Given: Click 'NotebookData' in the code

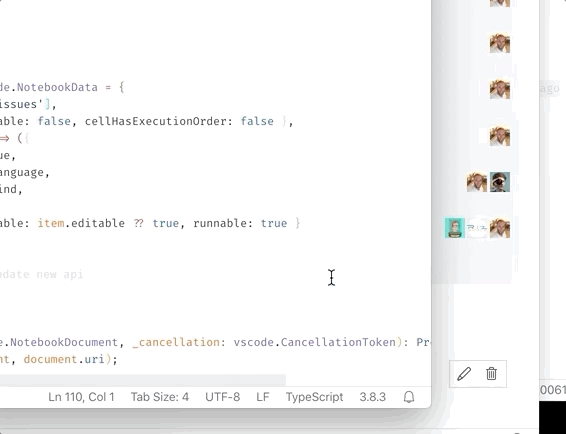Looking at the screenshot, I should click(x=57, y=87).
